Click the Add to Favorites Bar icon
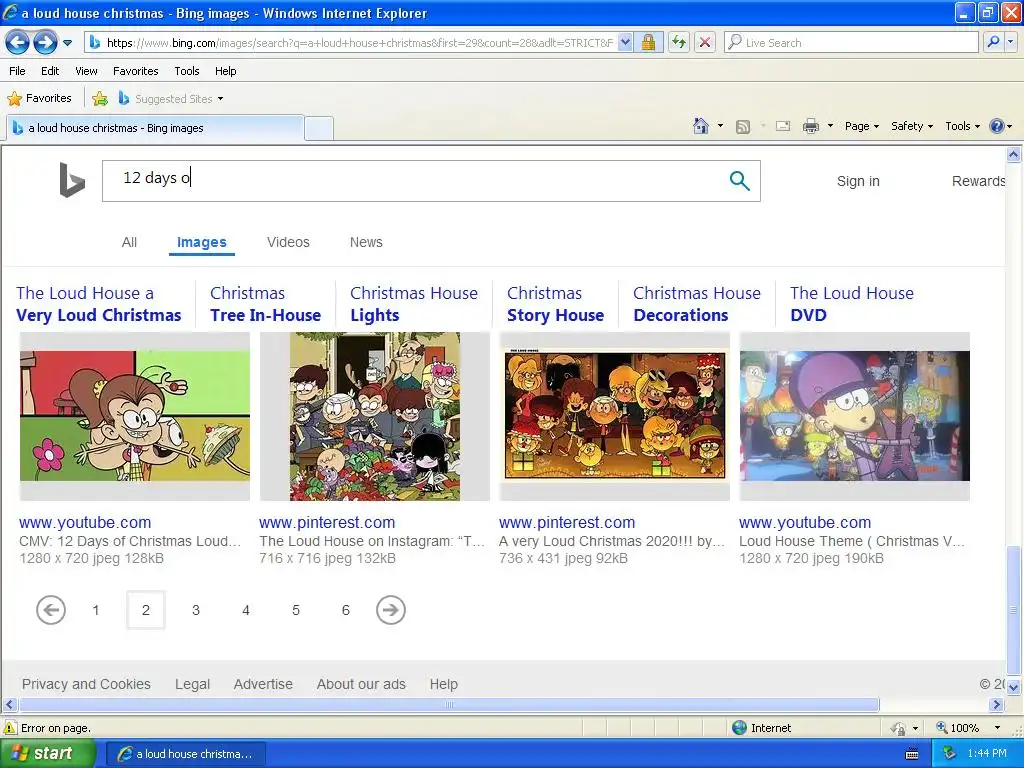This screenshot has width=1024, height=768. (100, 99)
